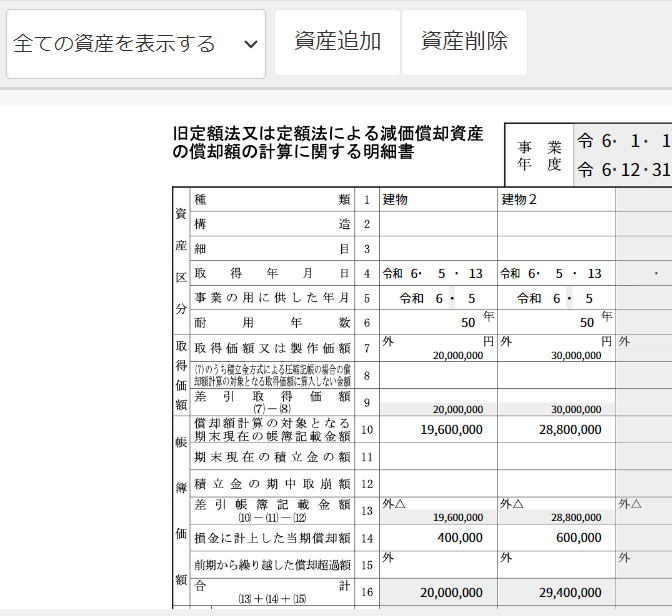Click the 30,000,000 acquisition cost in row 7
The image size is (672, 616).
[576, 355]
